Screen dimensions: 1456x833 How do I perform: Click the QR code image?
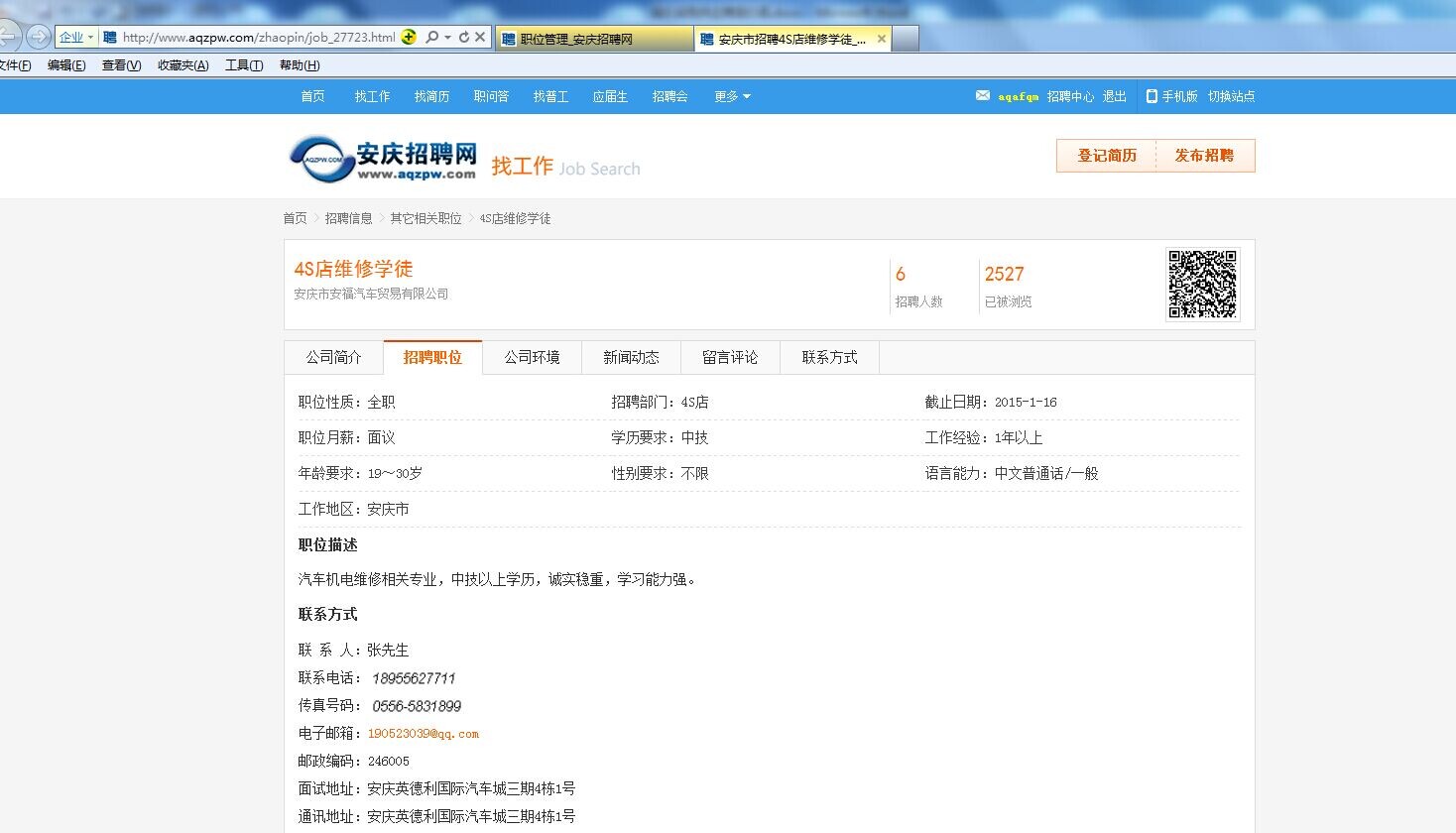pyautogui.click(x=1202, y=285)
